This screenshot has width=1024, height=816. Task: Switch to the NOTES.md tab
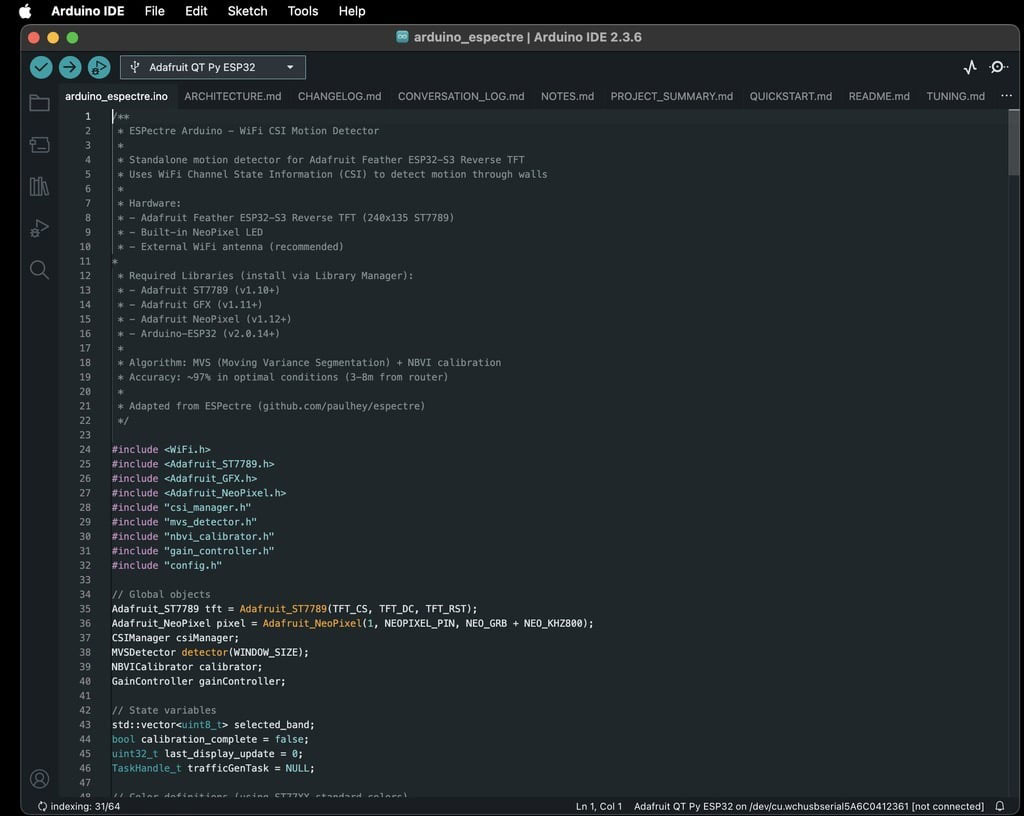568,96
